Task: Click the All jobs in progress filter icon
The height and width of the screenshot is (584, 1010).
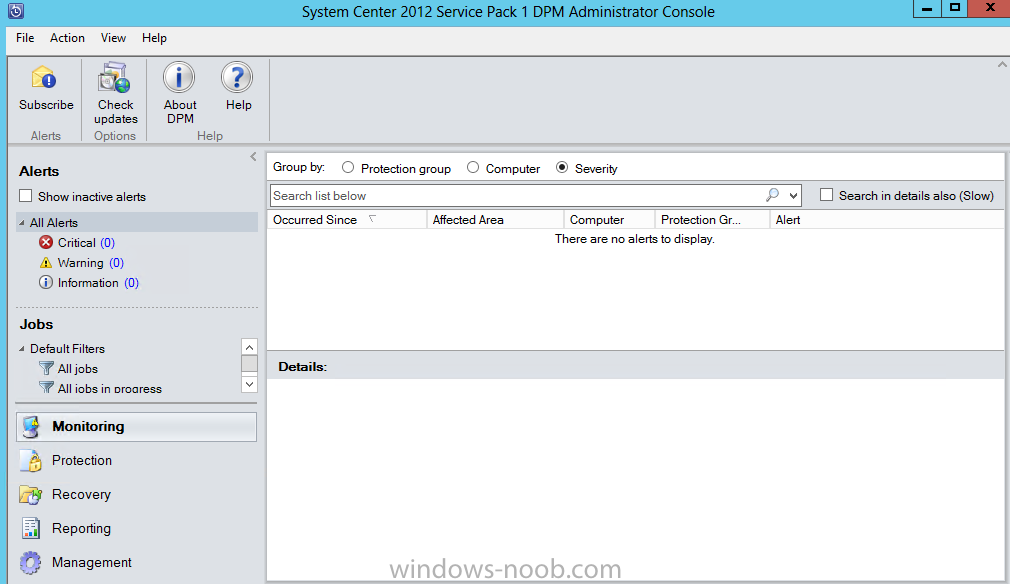Action: [x=46, y=387]
